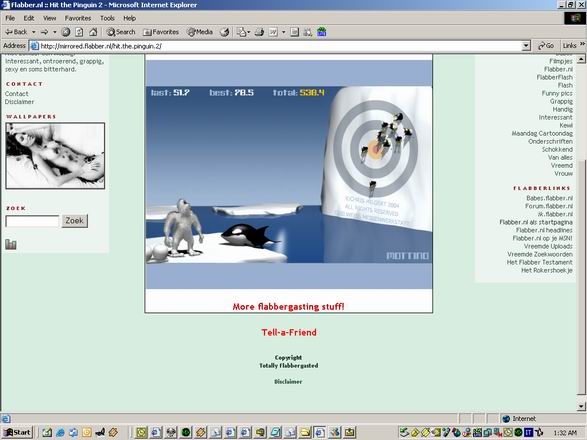Expand the address bar dropdown
The height and width of the screenshot is (440, 587).
pyautogui.click(x=526, y=46)
